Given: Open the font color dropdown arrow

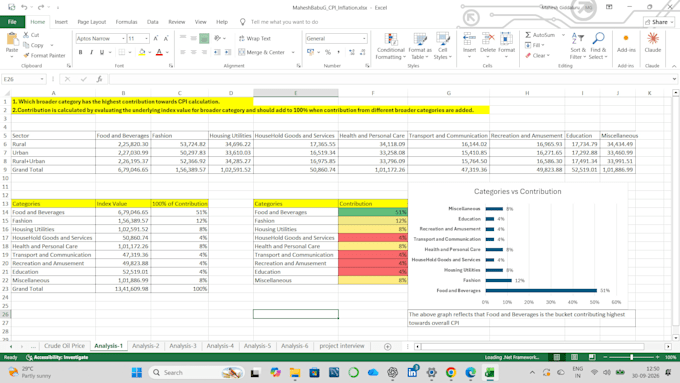Looking at the screenshot, I should point(167,52).
